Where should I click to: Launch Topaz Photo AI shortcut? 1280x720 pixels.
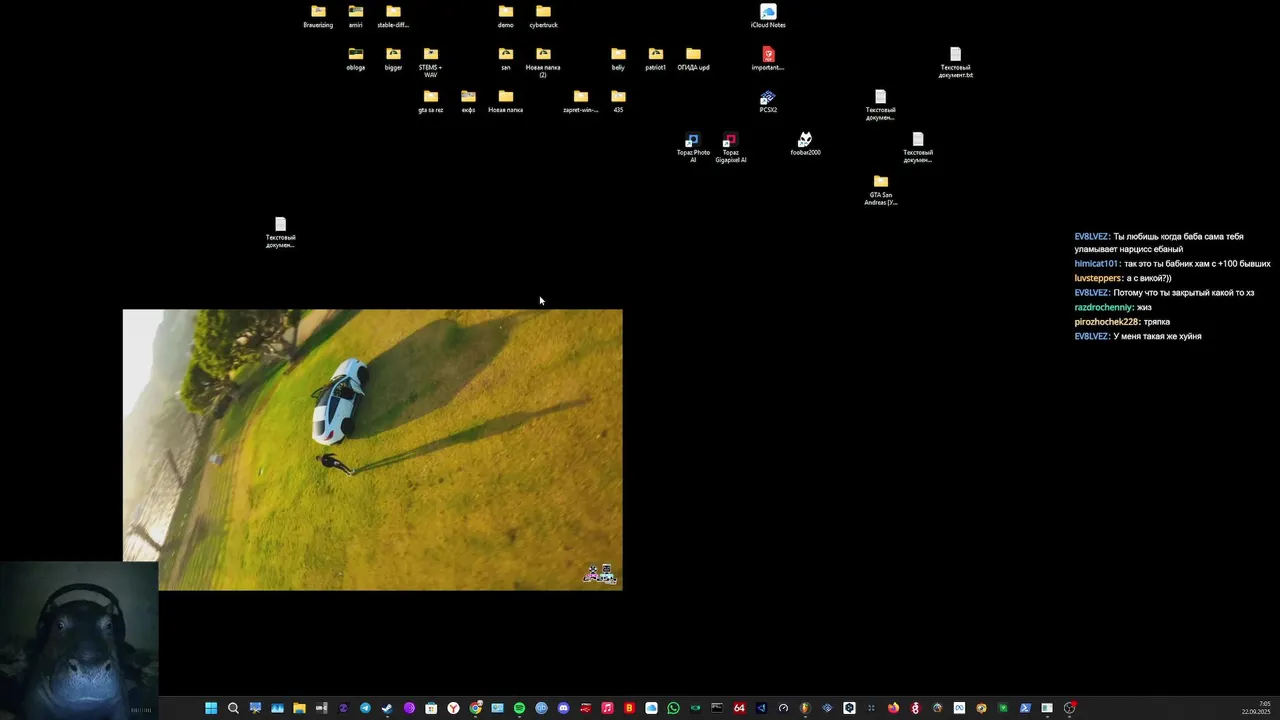tap(693, 147)
